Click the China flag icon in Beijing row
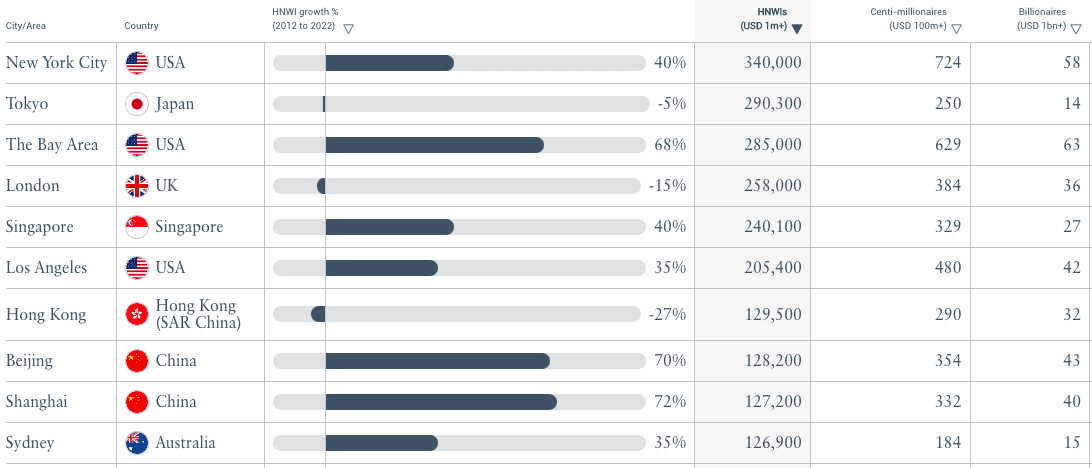This screenshot has width=1092, height=468. [137, 360]
